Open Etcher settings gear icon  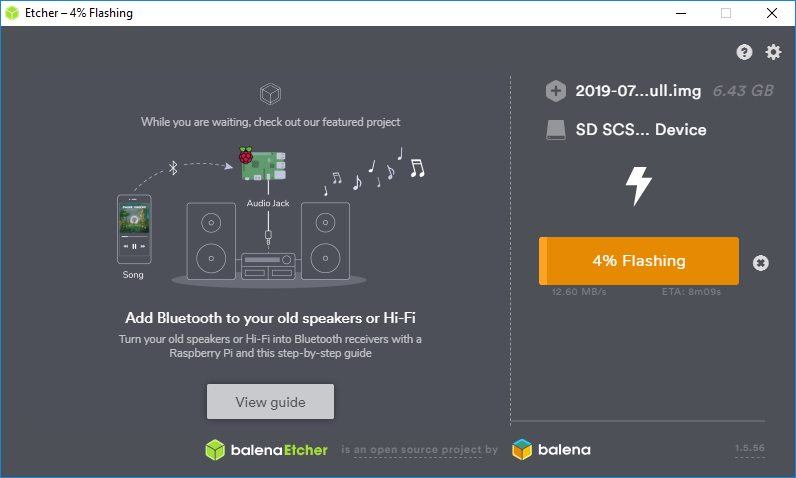point(773,52)
